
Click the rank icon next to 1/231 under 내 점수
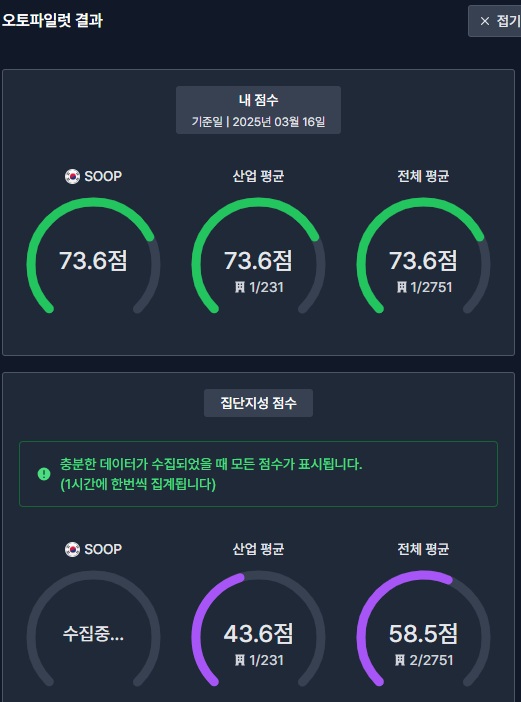tap(240, 287)
